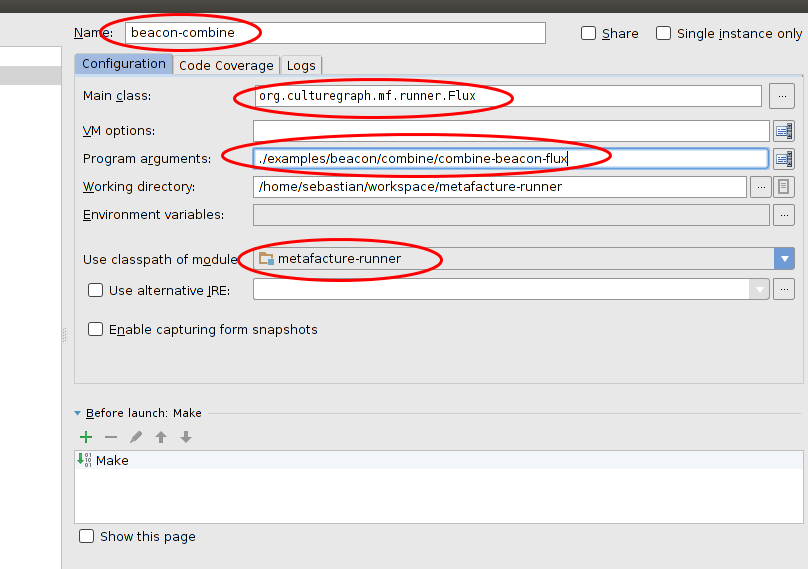
Task: Browse Working directory with ellipsis button
Action: 761,187
